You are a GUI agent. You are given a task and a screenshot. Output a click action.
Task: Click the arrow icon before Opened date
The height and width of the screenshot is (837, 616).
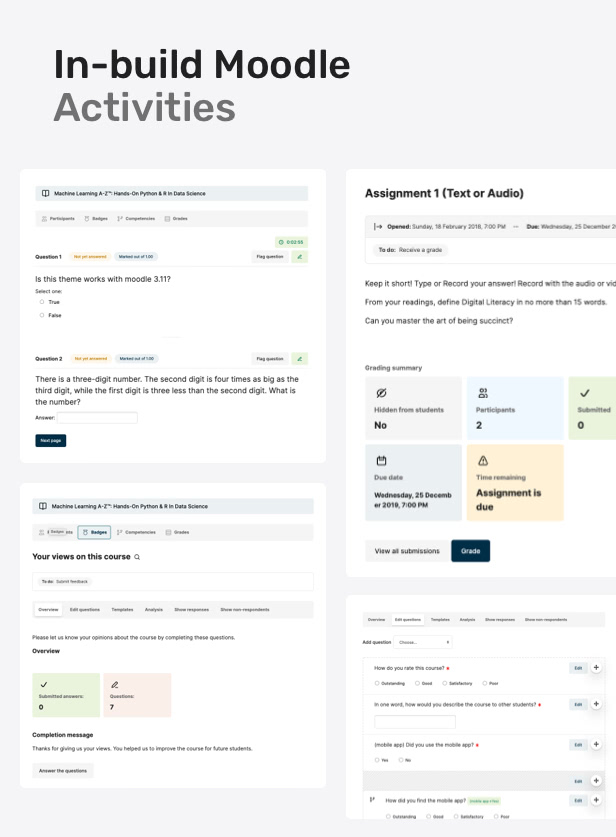[378, 226]
